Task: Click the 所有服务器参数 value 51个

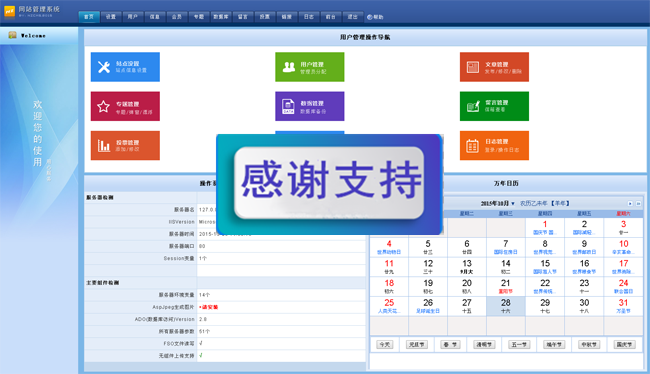Action: coord(204,332)
